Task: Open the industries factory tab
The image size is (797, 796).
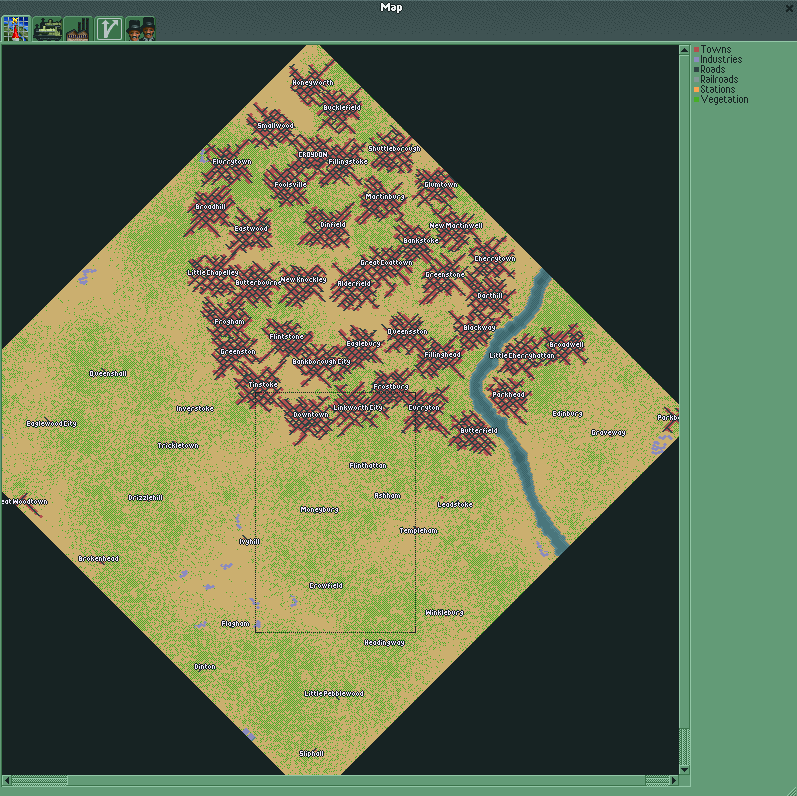Action: click(78, 28)
